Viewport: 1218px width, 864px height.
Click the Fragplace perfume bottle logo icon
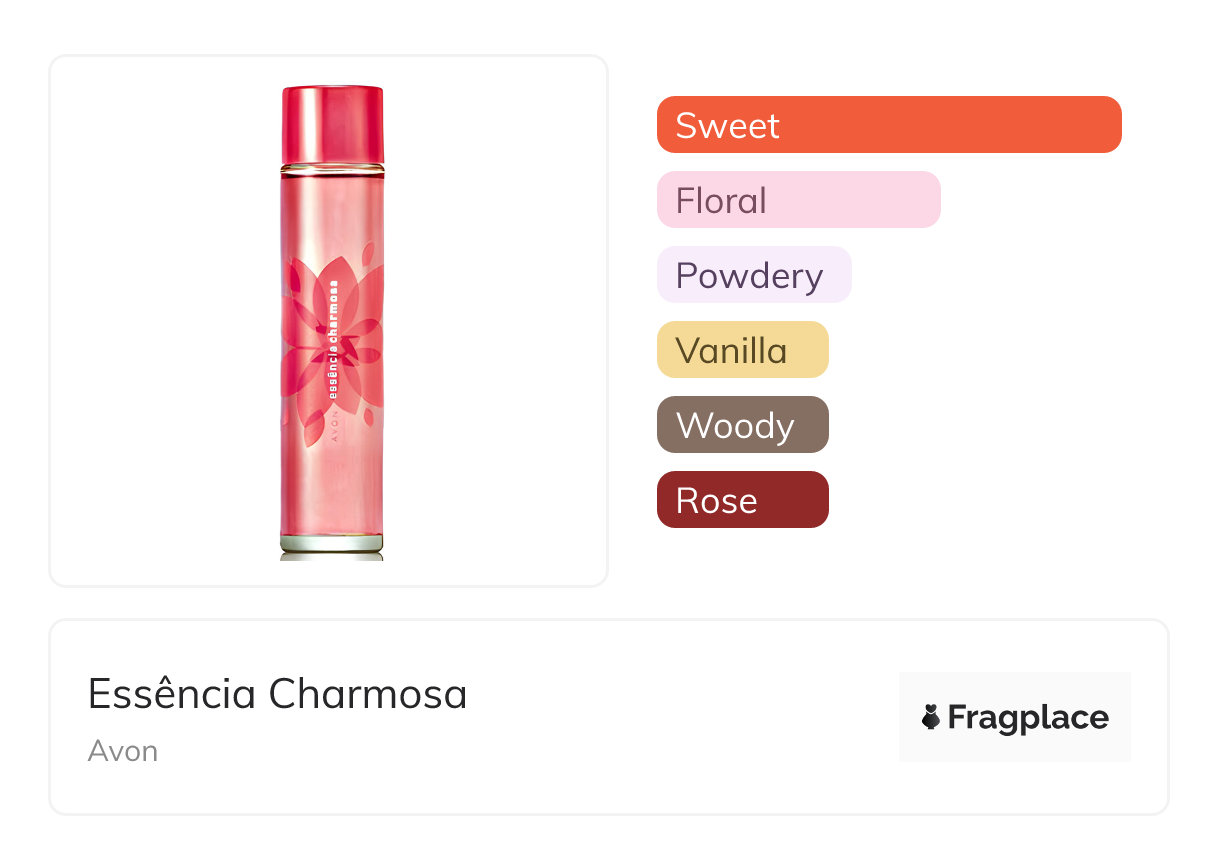point(931,717)
